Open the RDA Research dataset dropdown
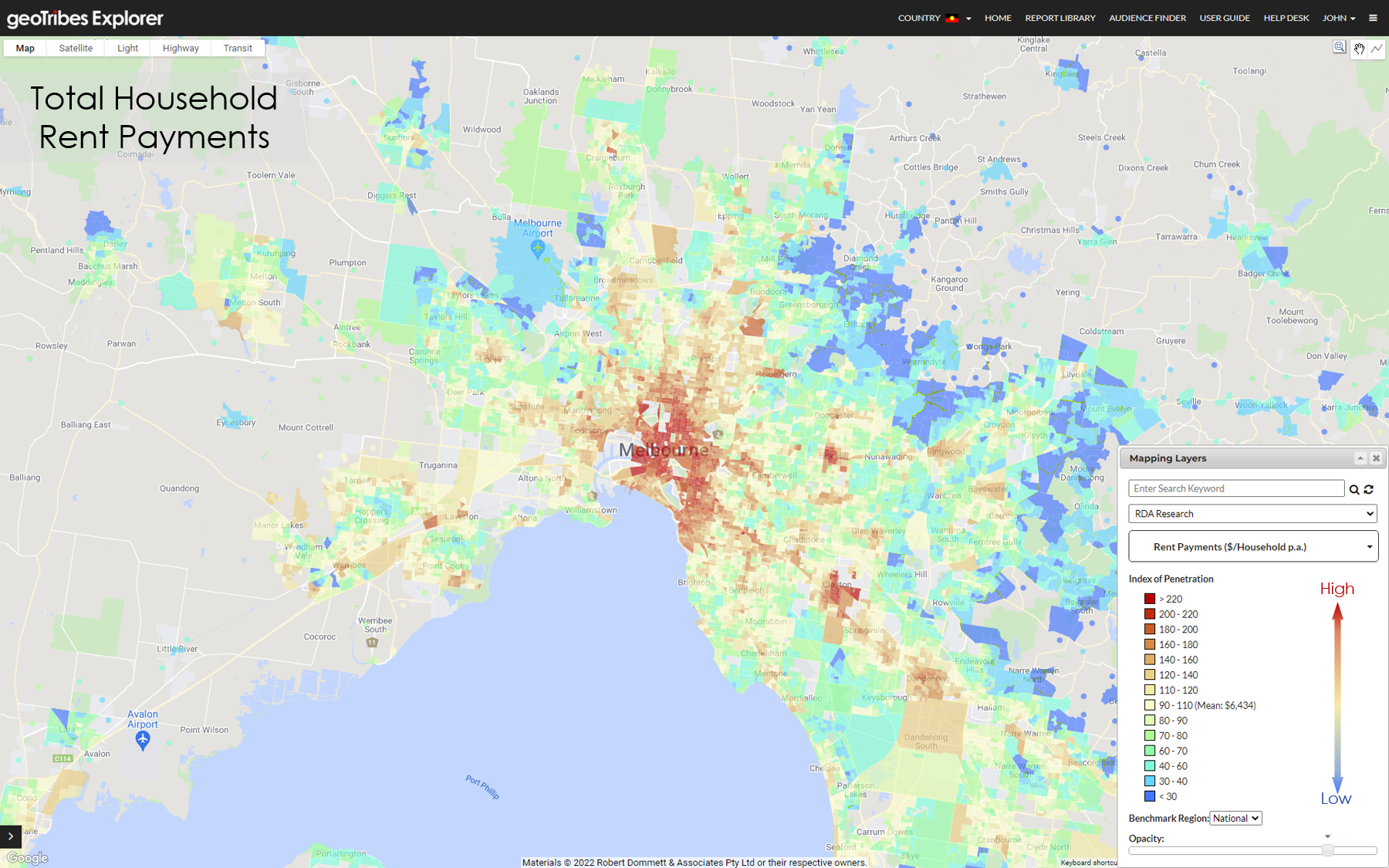 1252,513
